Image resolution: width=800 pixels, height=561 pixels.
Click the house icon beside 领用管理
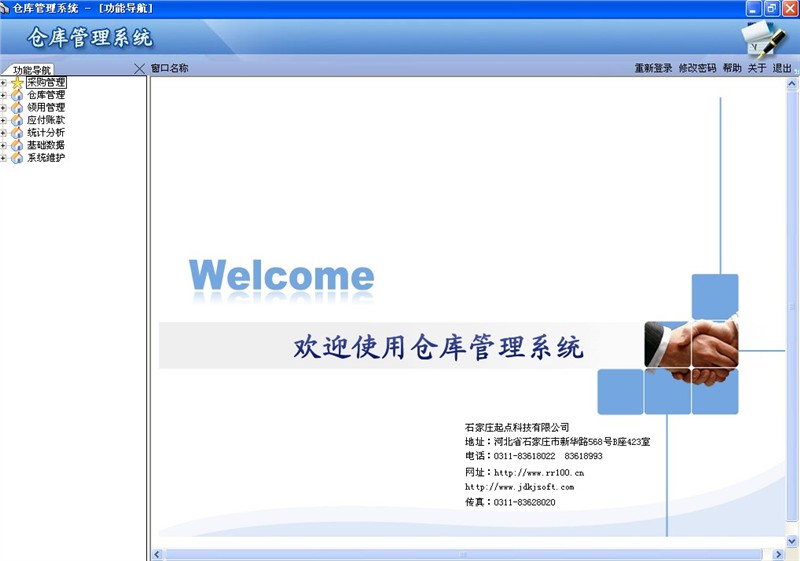click(17, 108)
